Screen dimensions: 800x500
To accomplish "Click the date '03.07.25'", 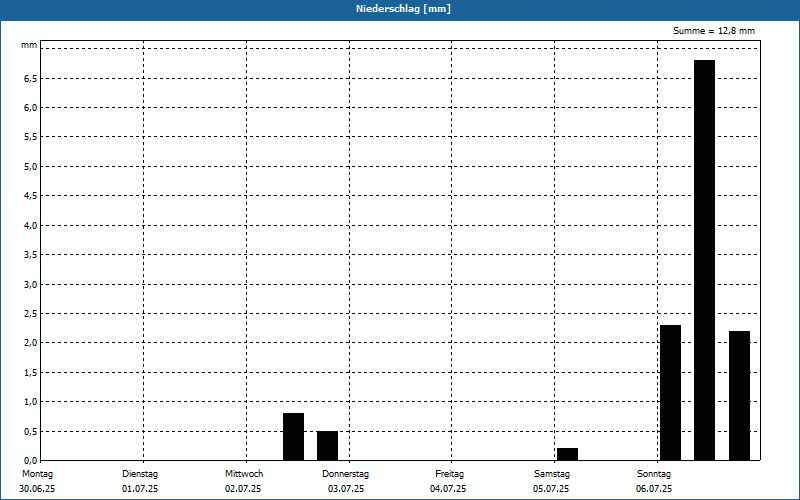I will [x=346, y=489].
